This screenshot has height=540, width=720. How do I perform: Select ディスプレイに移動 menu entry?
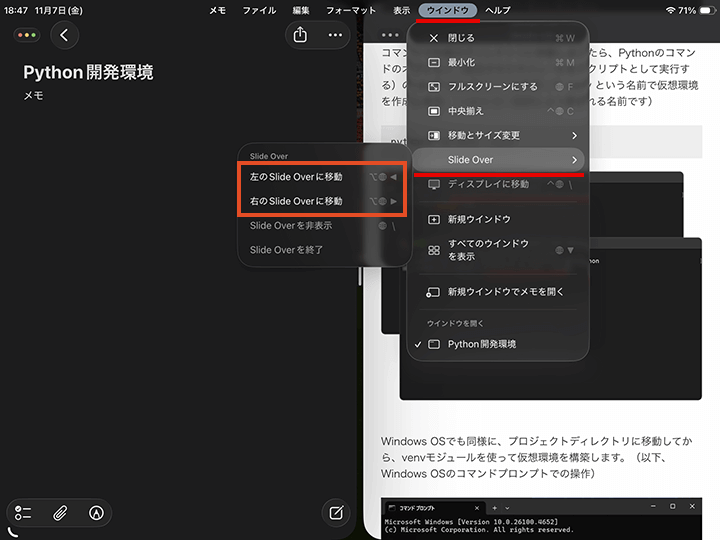click(498, 185)
